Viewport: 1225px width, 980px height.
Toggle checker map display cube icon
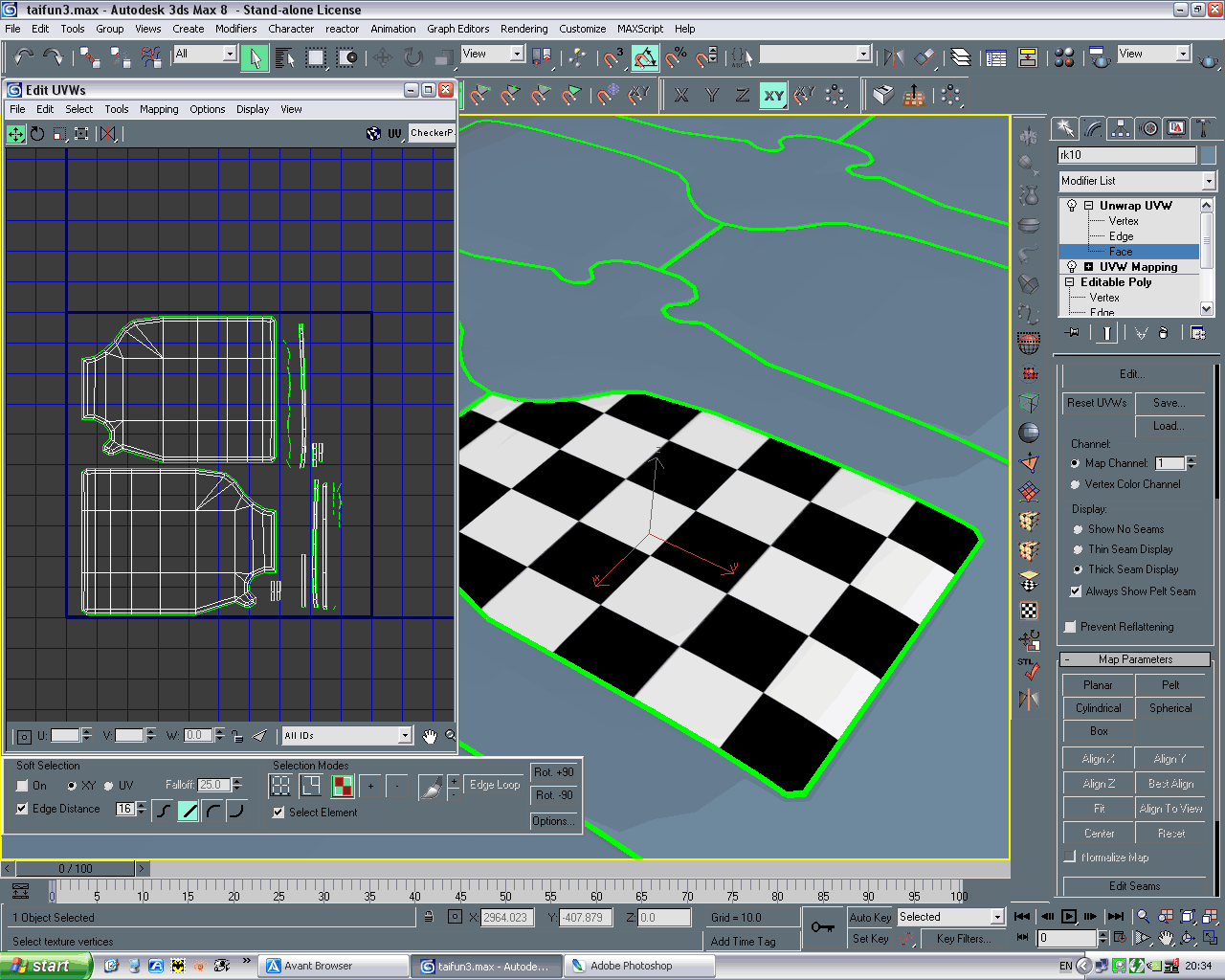click(x=373, y=133)
